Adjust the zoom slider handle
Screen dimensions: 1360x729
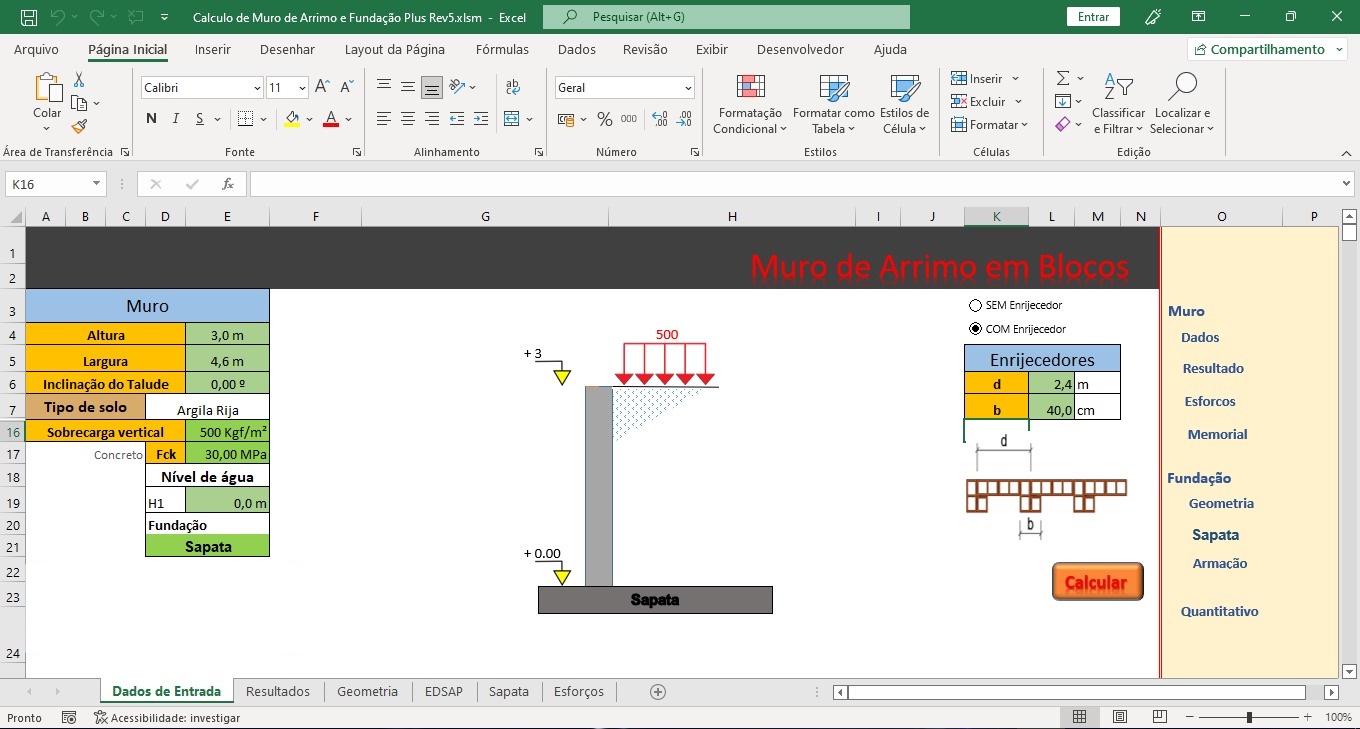(1249, 717)
